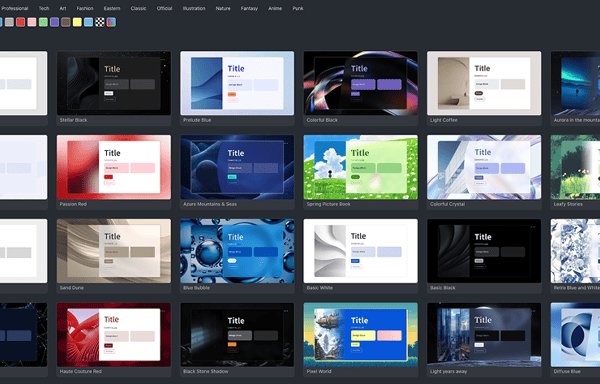600x384 pixels.
Task: Select the Colorful Black theme
Action: pyautogui.click(x=360, y=88)
